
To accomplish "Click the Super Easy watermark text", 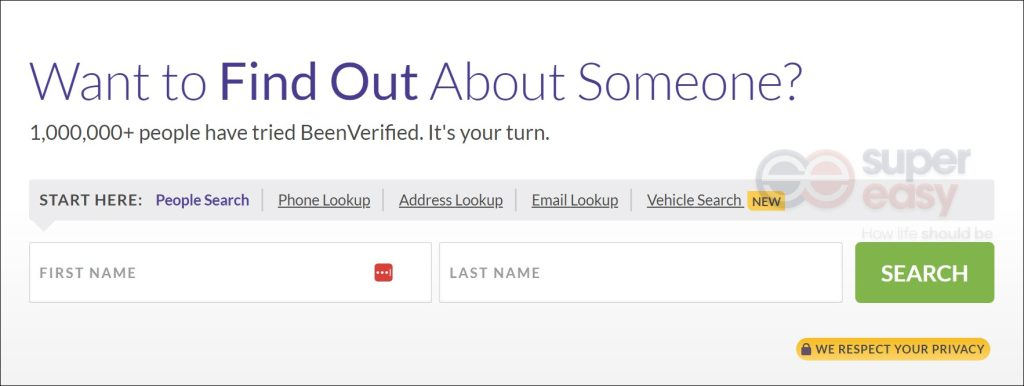I will pyautogui.click(x=914, y=182).
